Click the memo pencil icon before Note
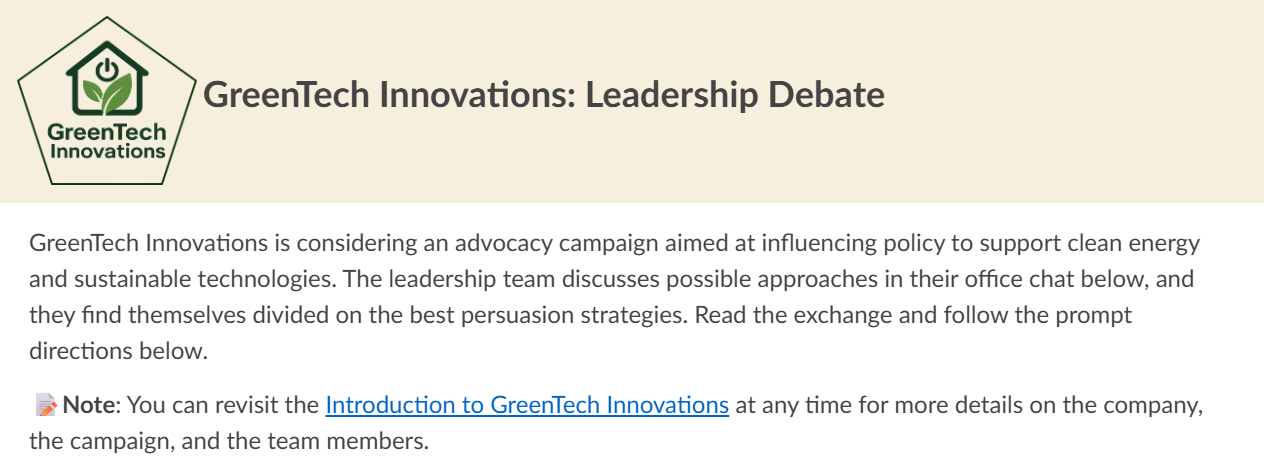Screen dimensions: 1264x468 tap(47, 405)
